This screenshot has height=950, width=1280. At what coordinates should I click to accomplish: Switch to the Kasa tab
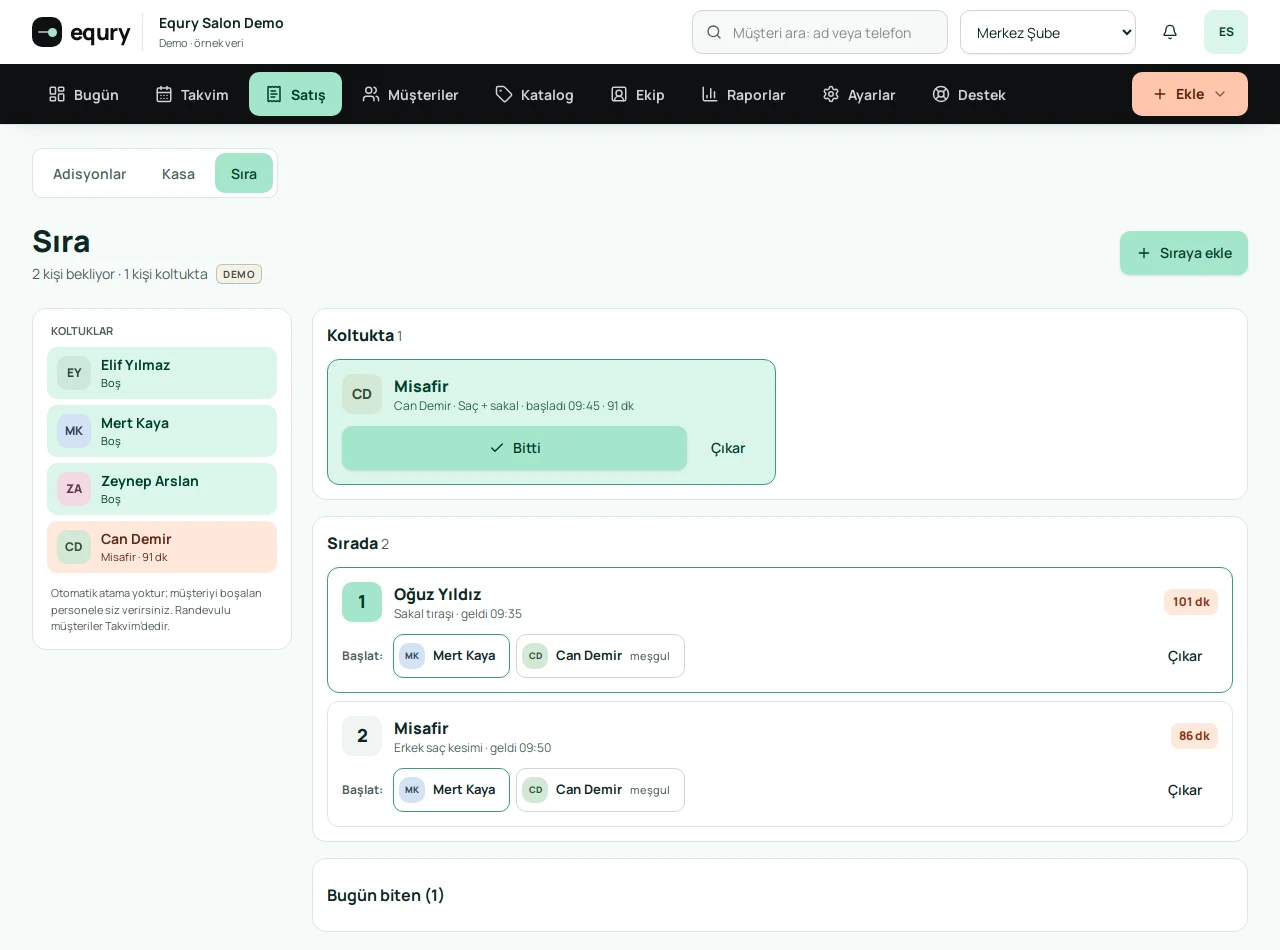(x=178, y=173)
